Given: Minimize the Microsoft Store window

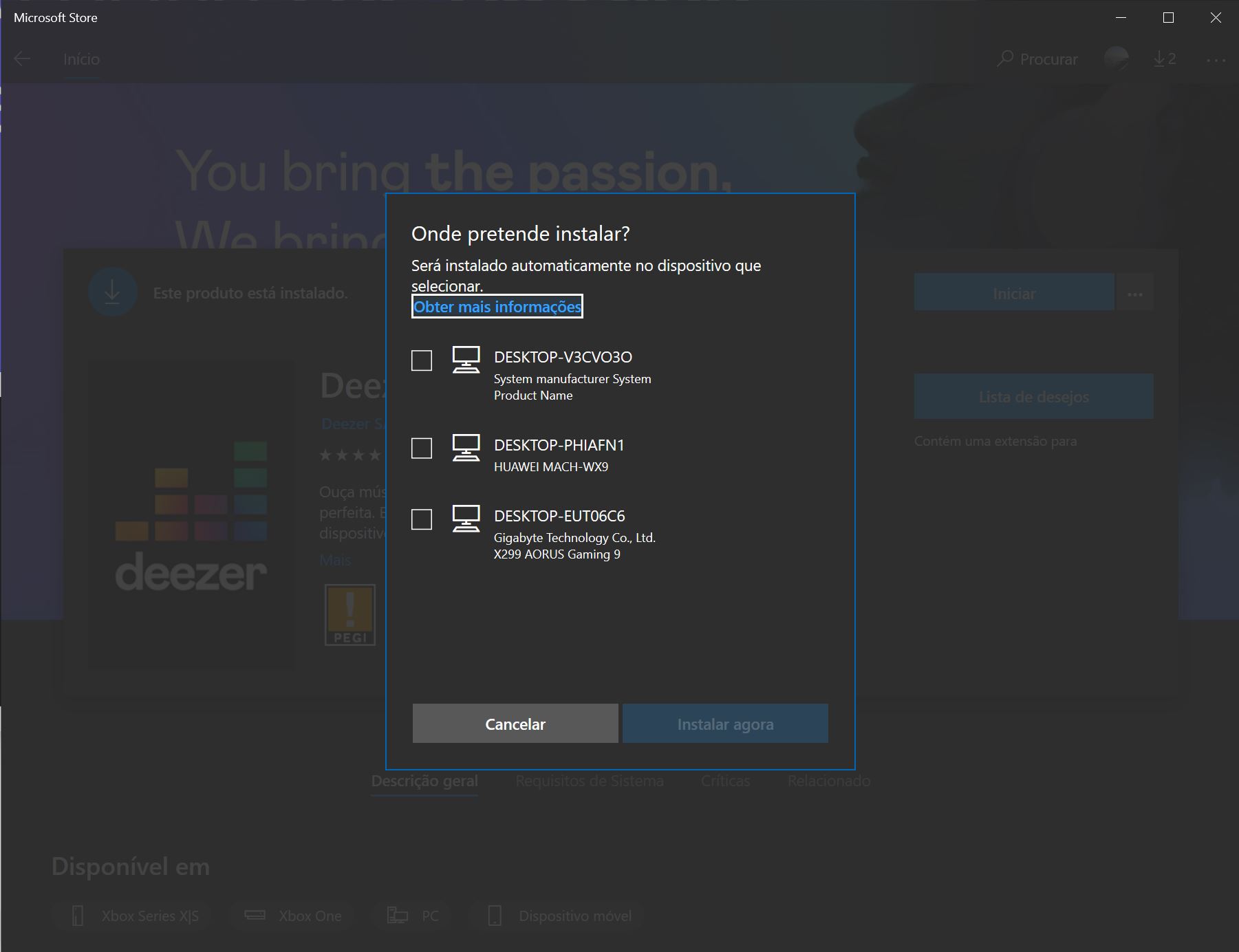Looking at the screenshot, I should coord(1121,18).
